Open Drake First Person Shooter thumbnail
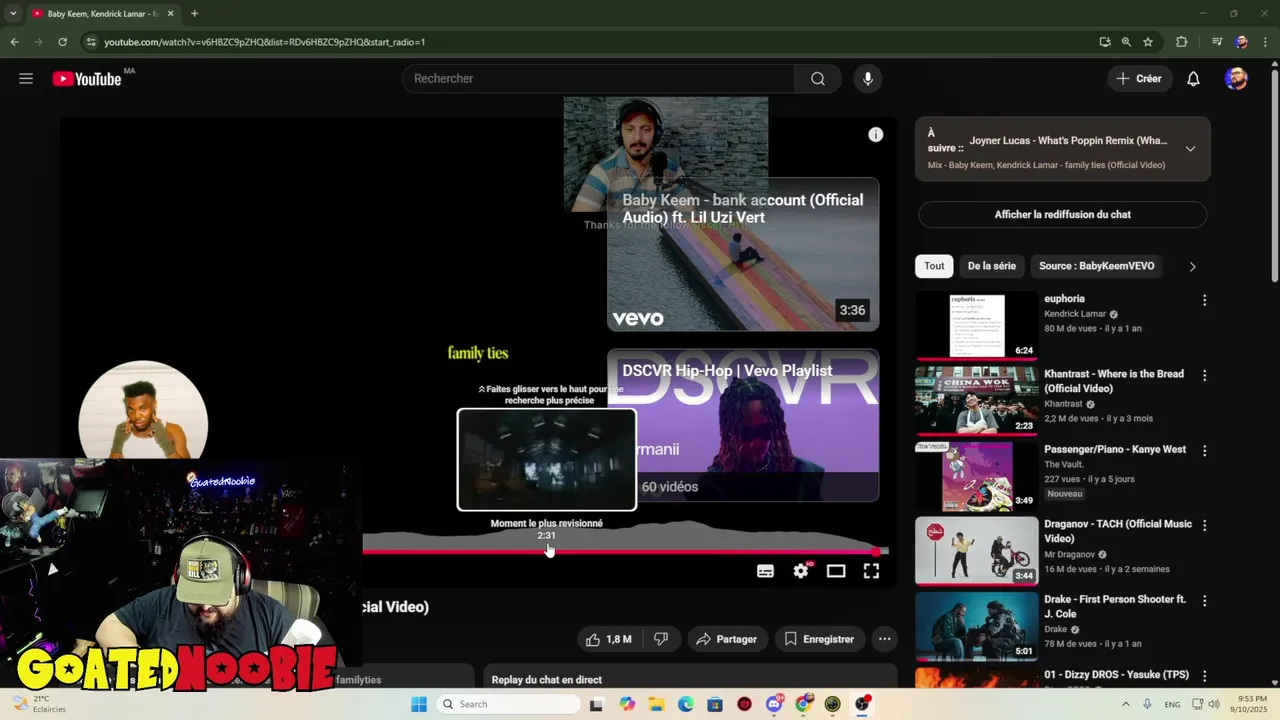1280x720 pixels. tap(977, 626)
